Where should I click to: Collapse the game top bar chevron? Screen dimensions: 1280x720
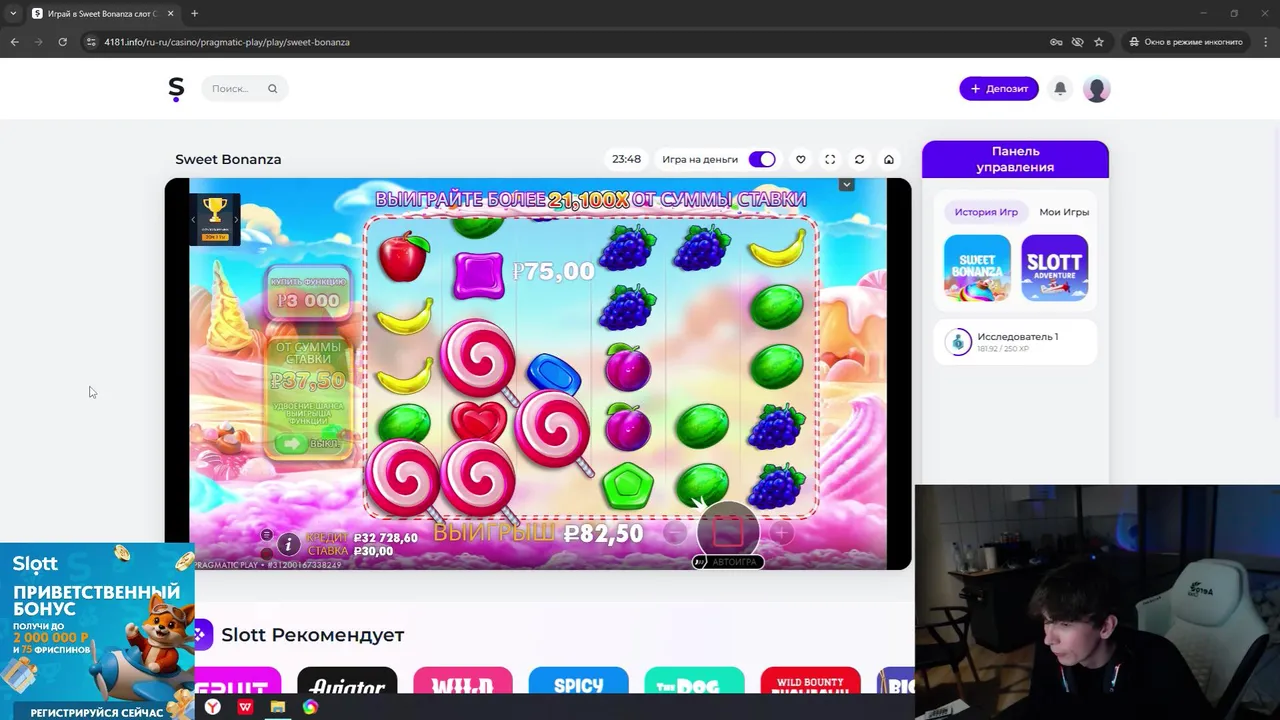(x=846, y=185)
